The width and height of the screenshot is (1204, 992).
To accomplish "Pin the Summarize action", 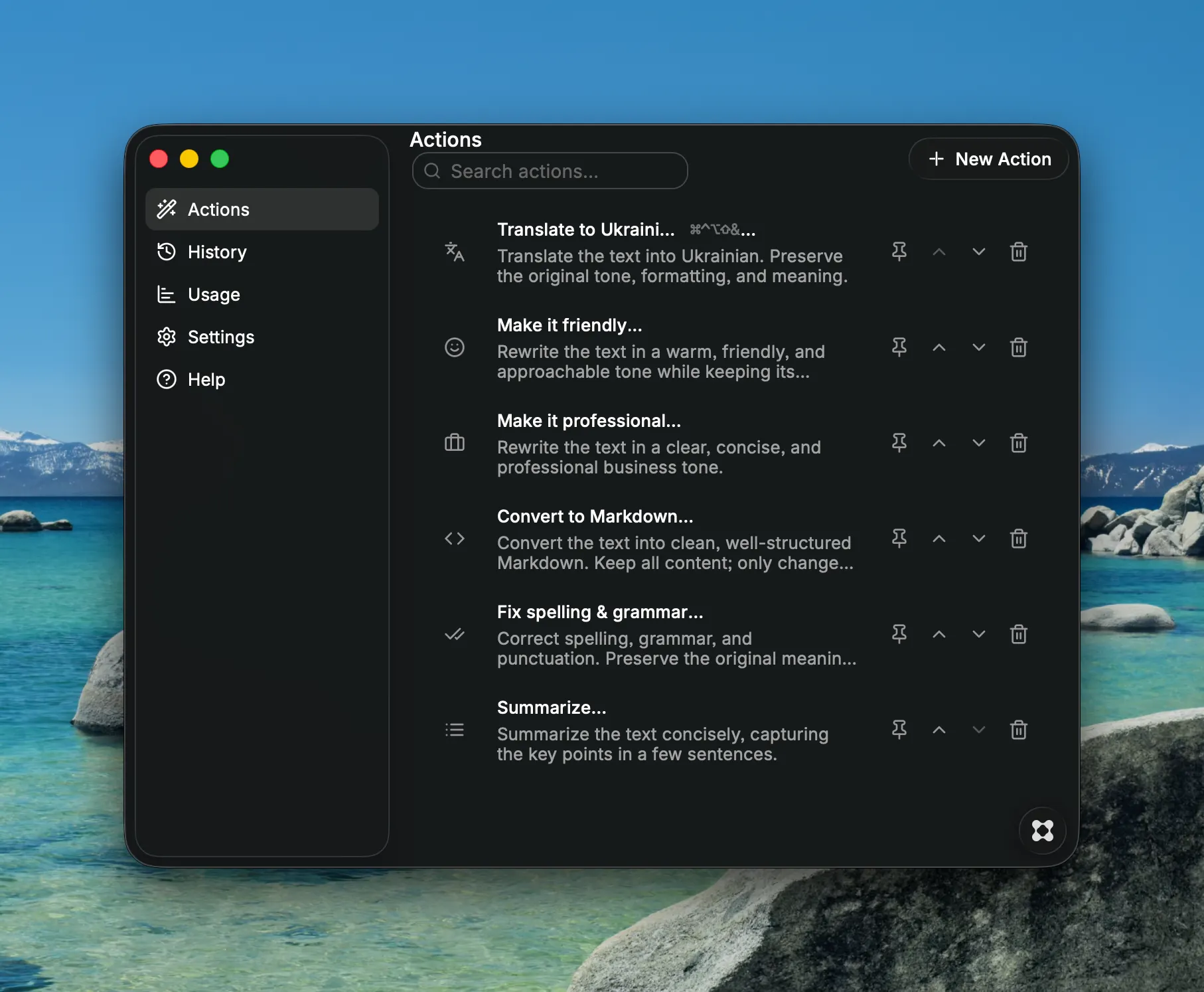I will [x=899, y=730].
